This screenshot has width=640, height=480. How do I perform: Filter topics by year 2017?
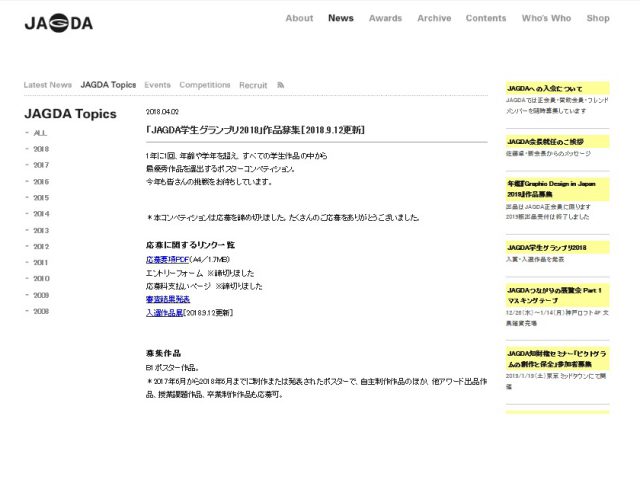(x=41, y=165)
